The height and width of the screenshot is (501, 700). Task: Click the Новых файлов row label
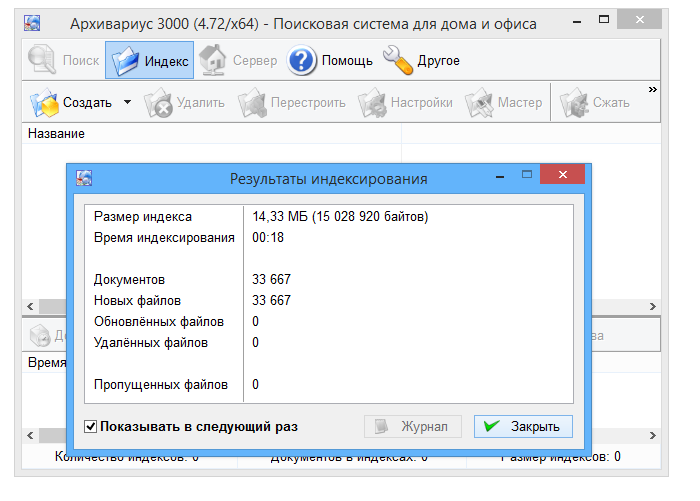(x=138, y=301)
